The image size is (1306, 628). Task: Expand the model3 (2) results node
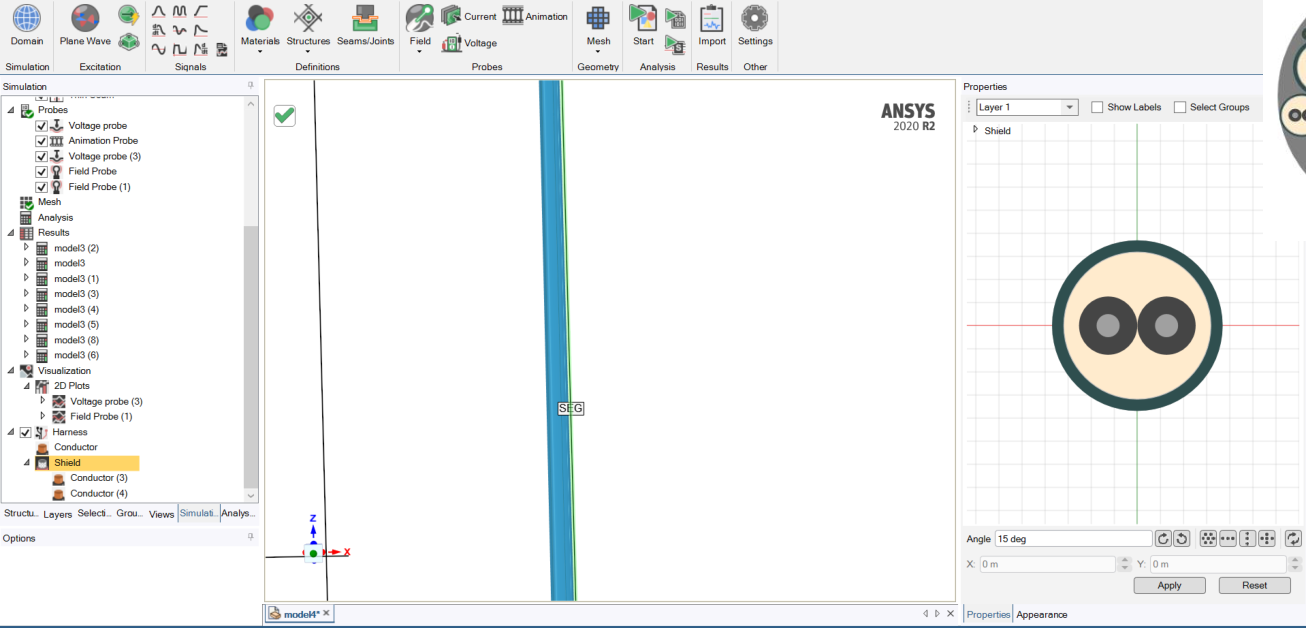tap(27, 247)
